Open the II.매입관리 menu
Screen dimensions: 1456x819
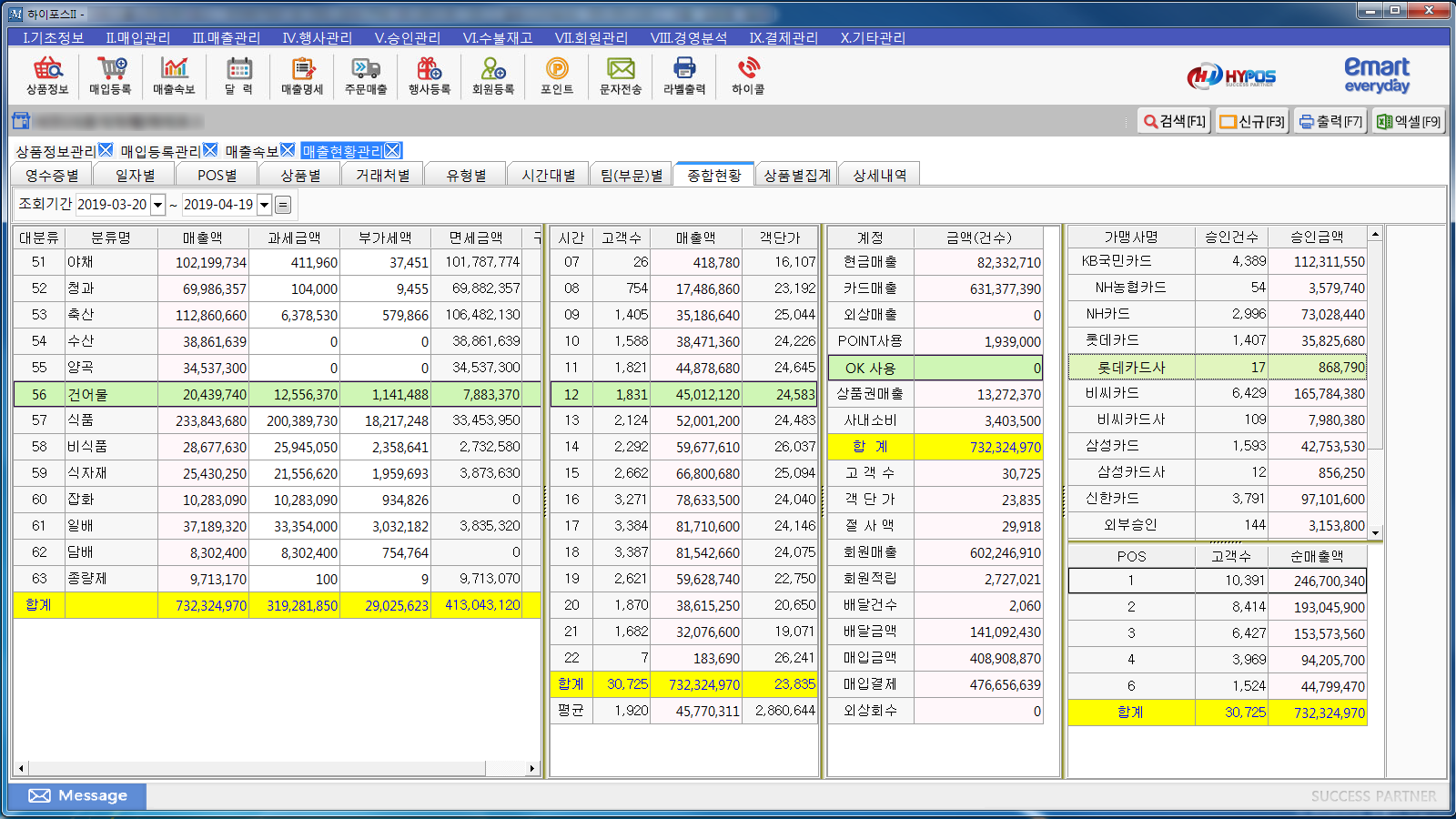138,37
